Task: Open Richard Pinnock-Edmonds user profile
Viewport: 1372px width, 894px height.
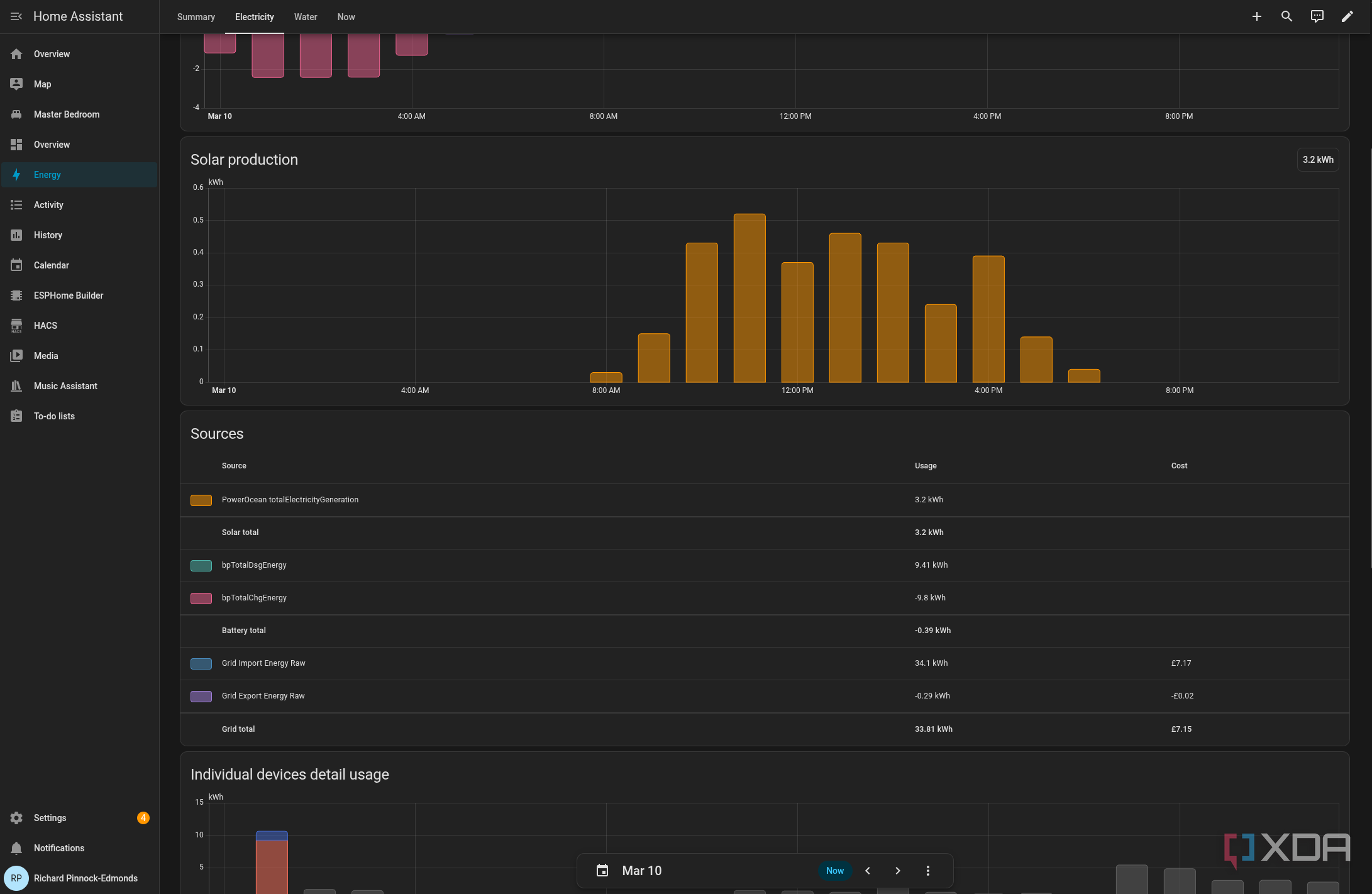Action: (79, 878)
